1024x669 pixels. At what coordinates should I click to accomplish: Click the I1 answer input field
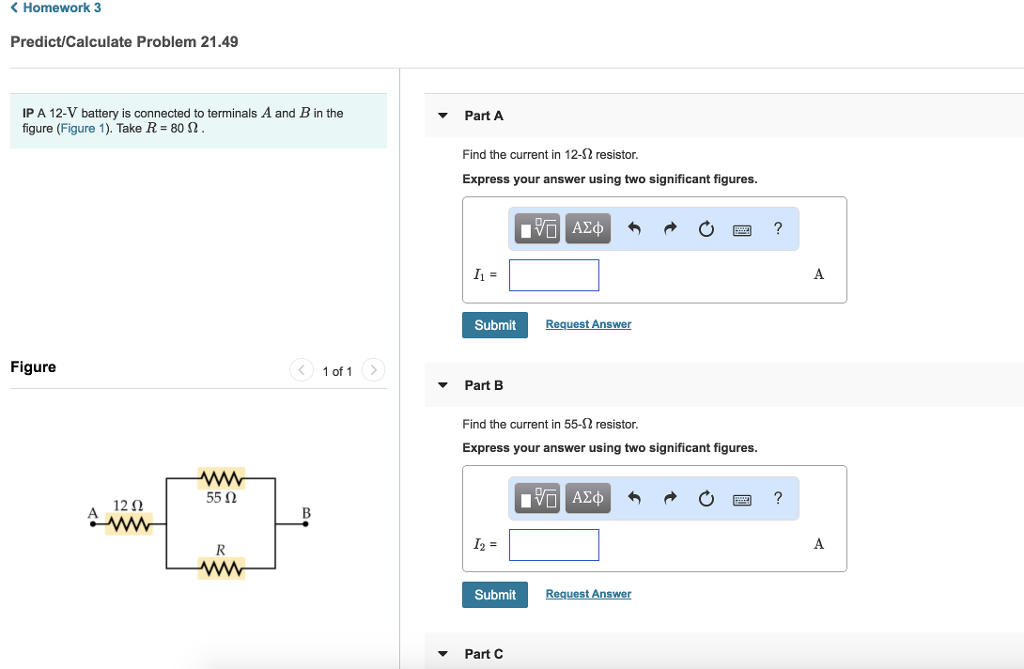click(554, 274)
